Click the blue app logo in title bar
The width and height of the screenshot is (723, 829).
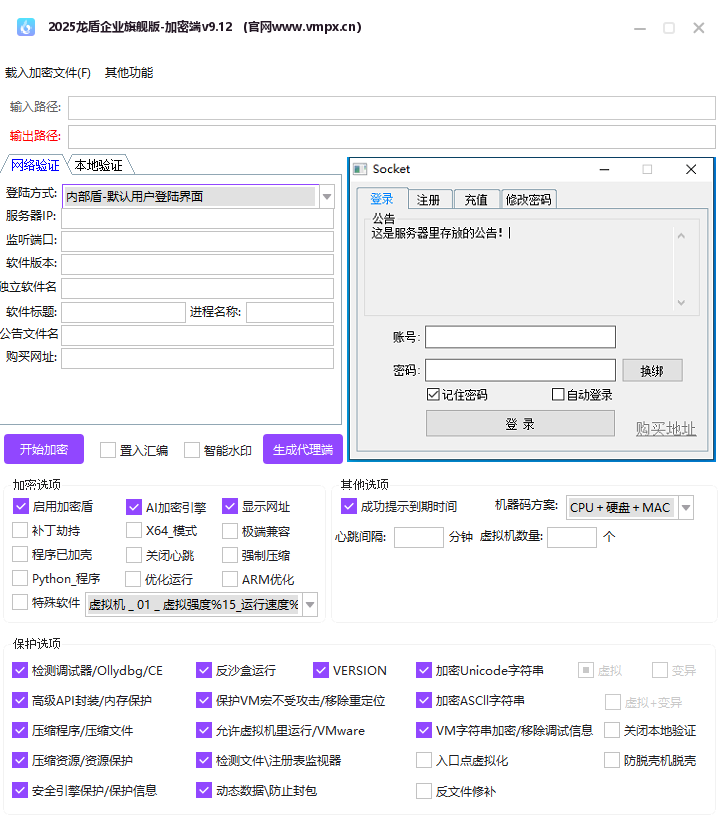[26, 27]
